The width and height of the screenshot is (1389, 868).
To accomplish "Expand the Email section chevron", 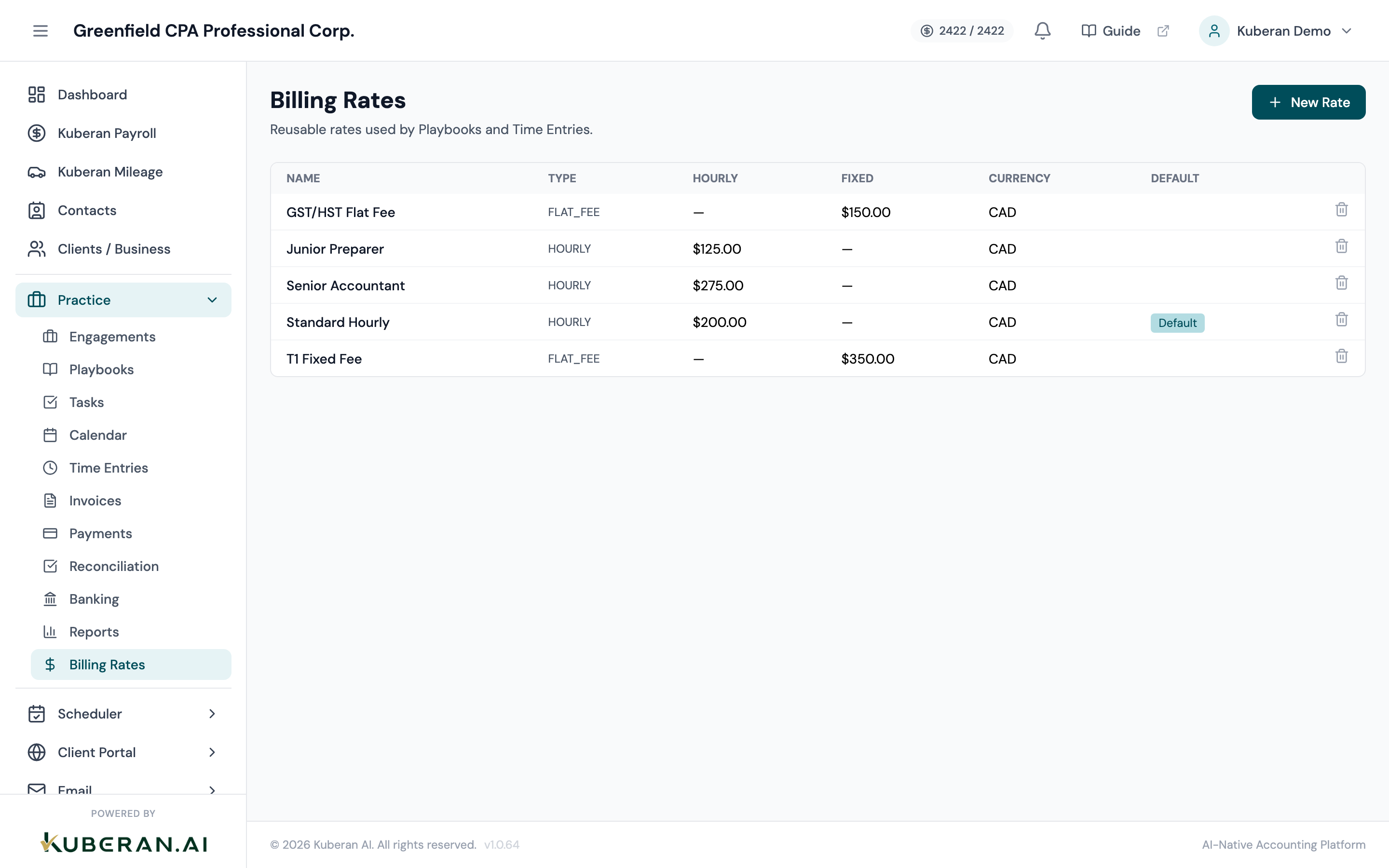I will (212, 790).
